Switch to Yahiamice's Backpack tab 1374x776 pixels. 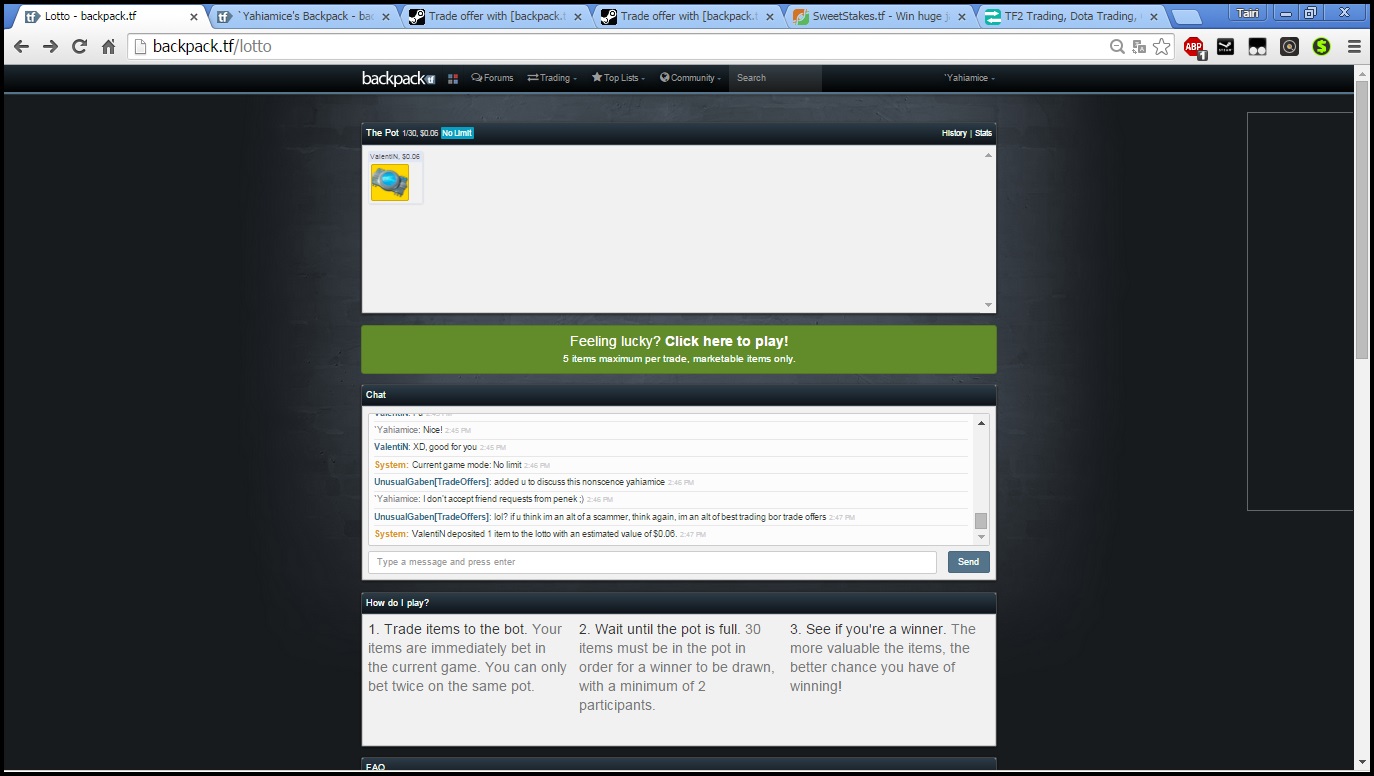[x=300, y=17]
